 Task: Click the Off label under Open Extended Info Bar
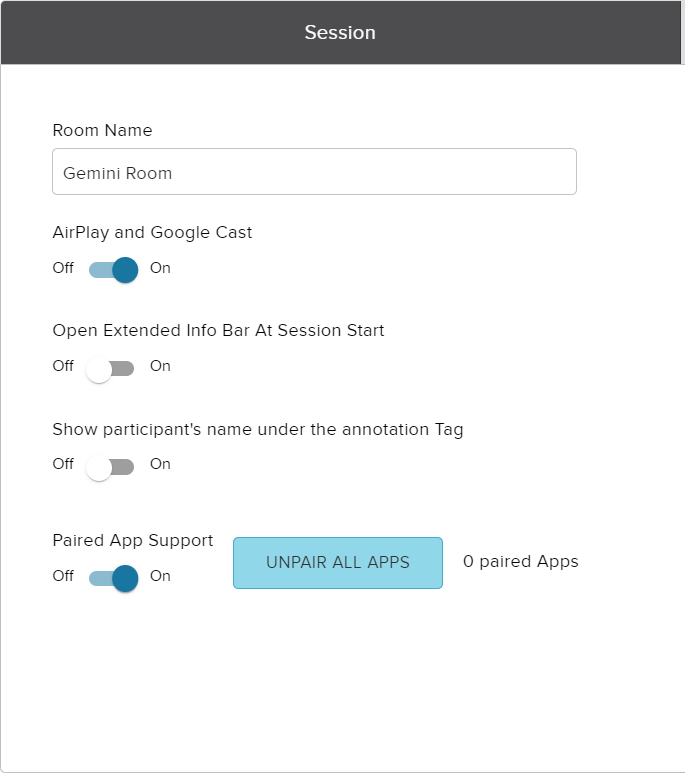point(63,366)
